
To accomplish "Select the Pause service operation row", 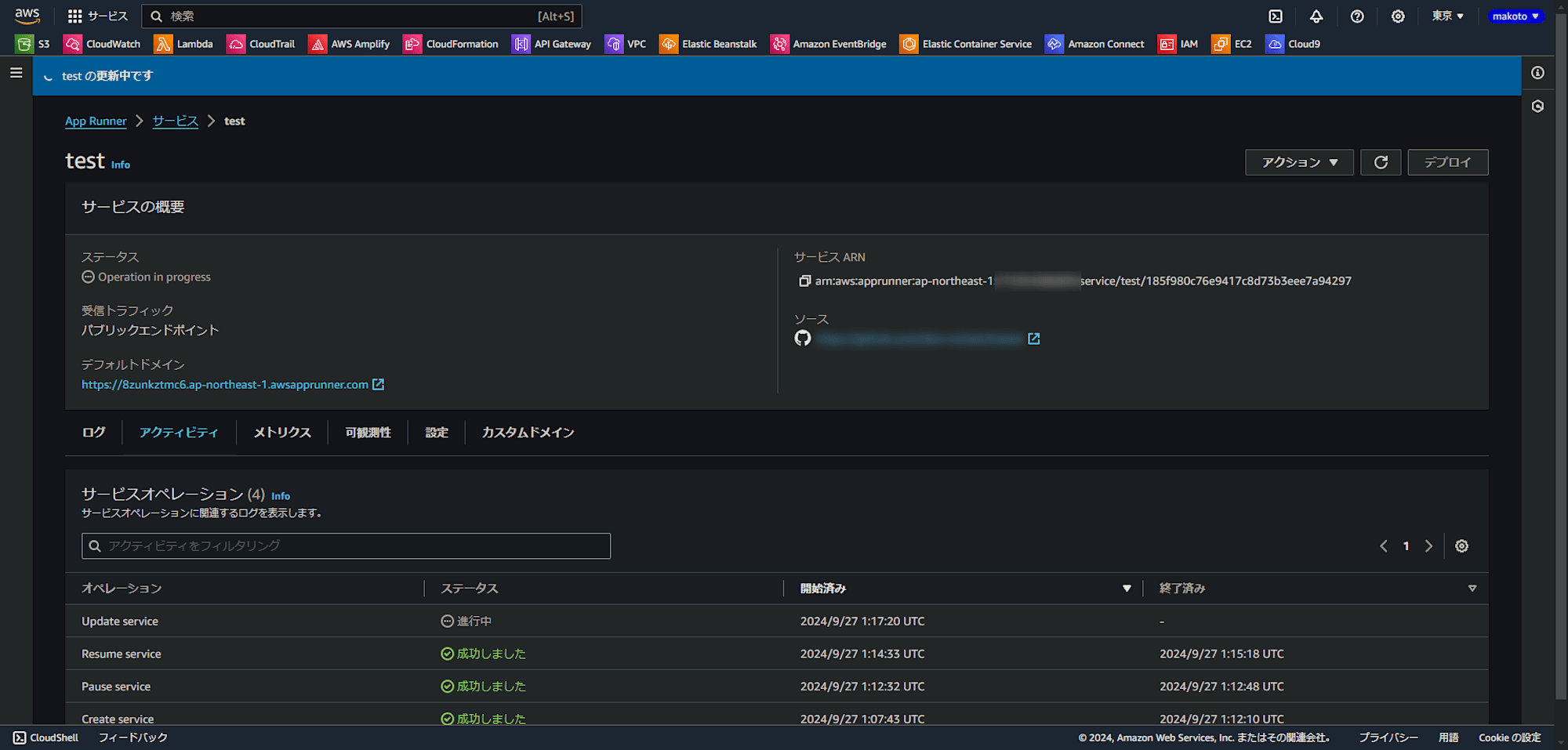I will tap(777, 687).
